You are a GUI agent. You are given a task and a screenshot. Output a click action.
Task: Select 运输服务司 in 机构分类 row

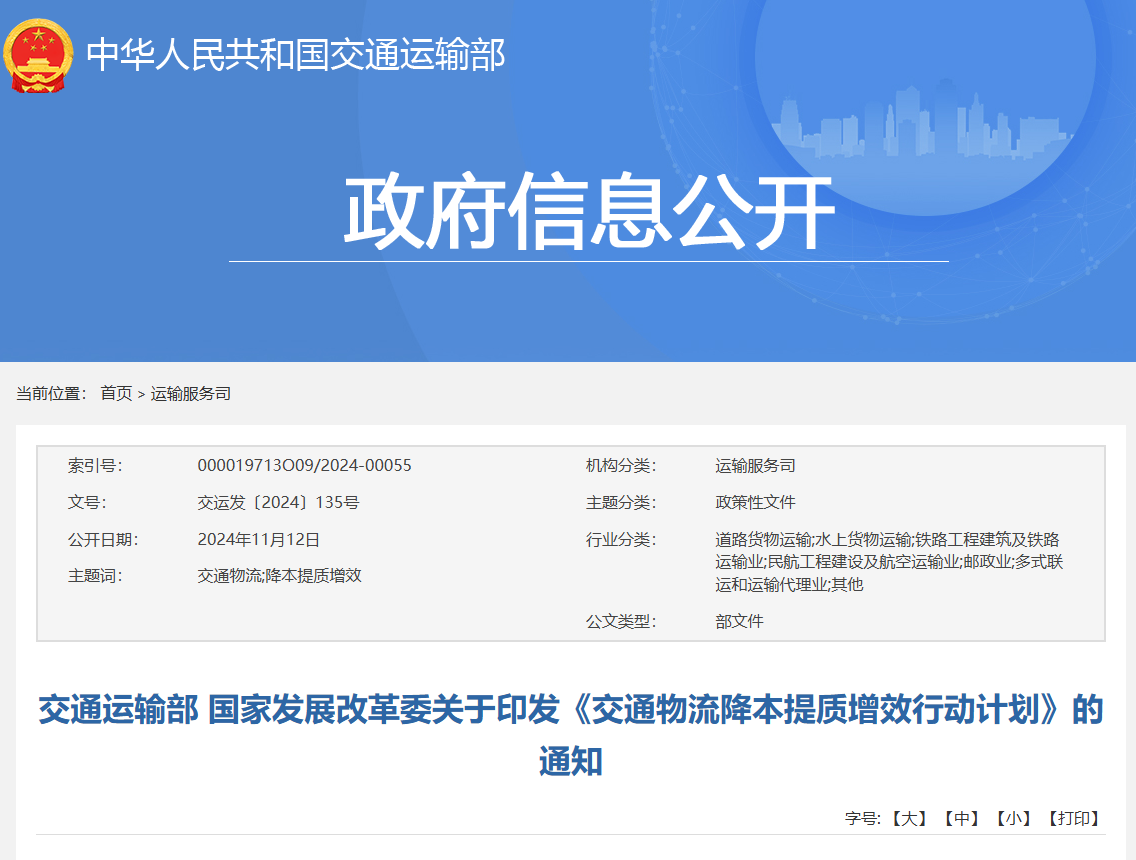click(x=756, y=465)
